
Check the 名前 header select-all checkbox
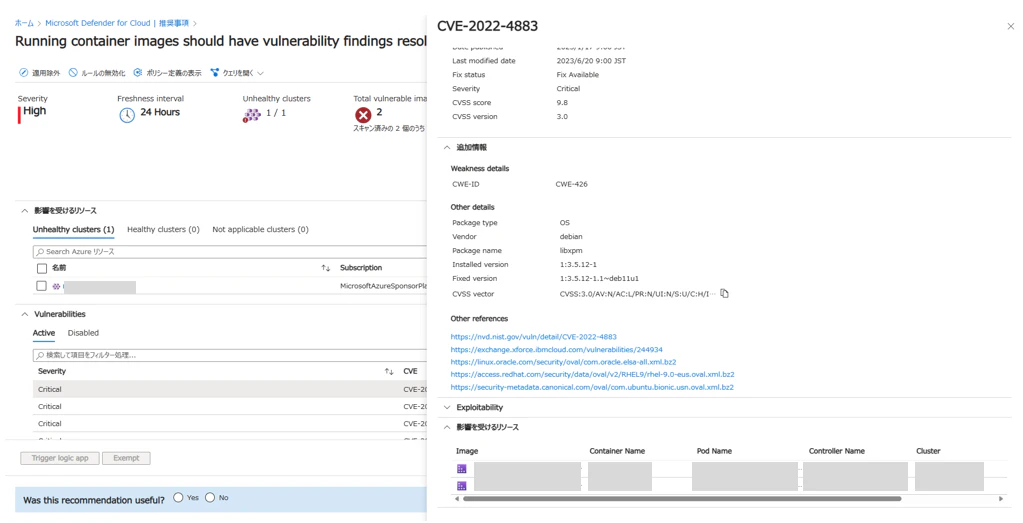[x=42, y=268]
